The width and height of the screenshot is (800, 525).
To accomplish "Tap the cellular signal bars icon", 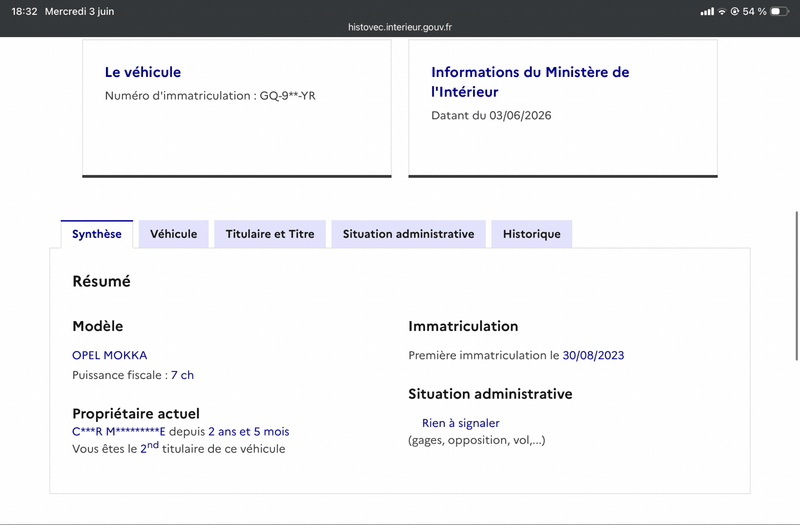I will click(707, 11).
